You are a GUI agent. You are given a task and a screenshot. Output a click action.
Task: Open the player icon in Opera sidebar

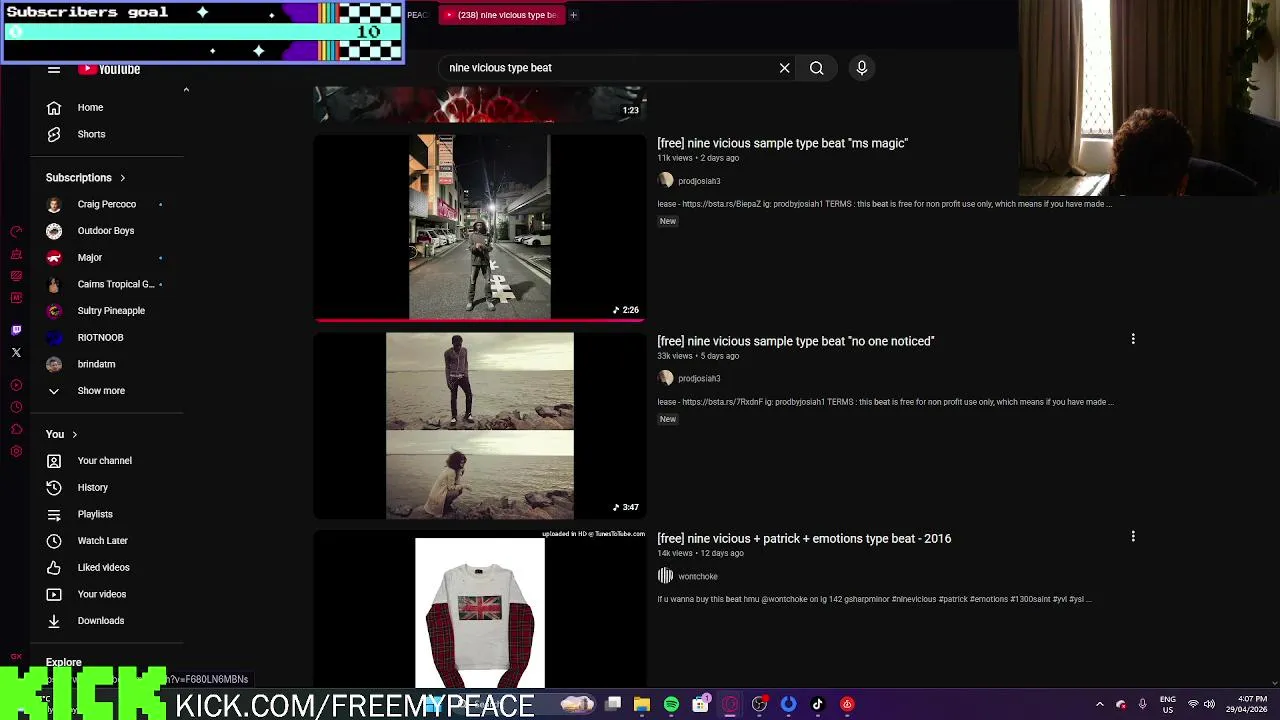(16, 385)
